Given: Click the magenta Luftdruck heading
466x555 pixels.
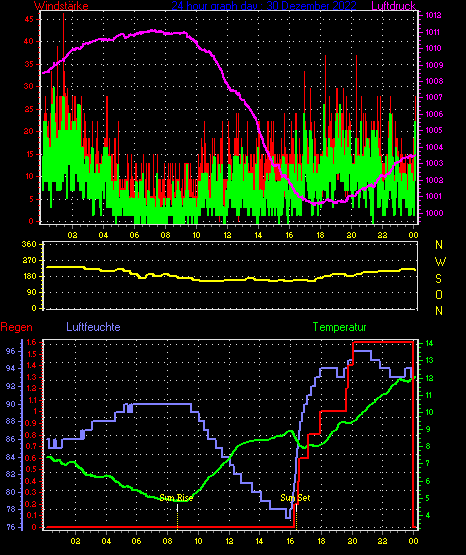Looking at the screenshot, I should pyautogui.click(x=393, y=6).
